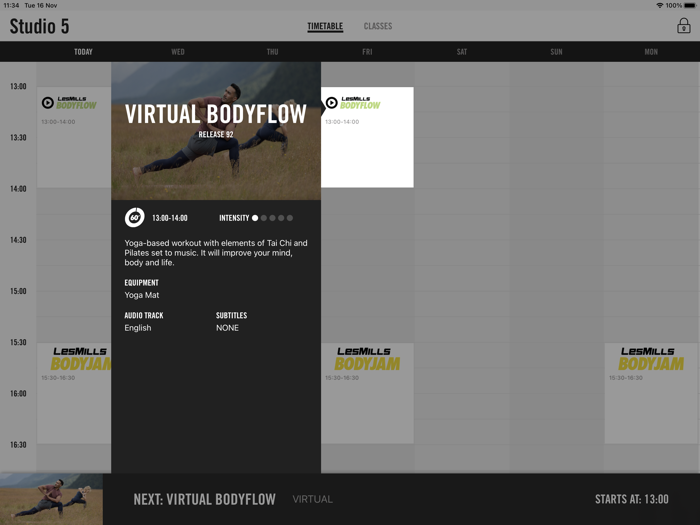The image size is (700, 525).
Task: Tap the VIRTUAL label in bottom bar
Action: click(x=312, y=499)
